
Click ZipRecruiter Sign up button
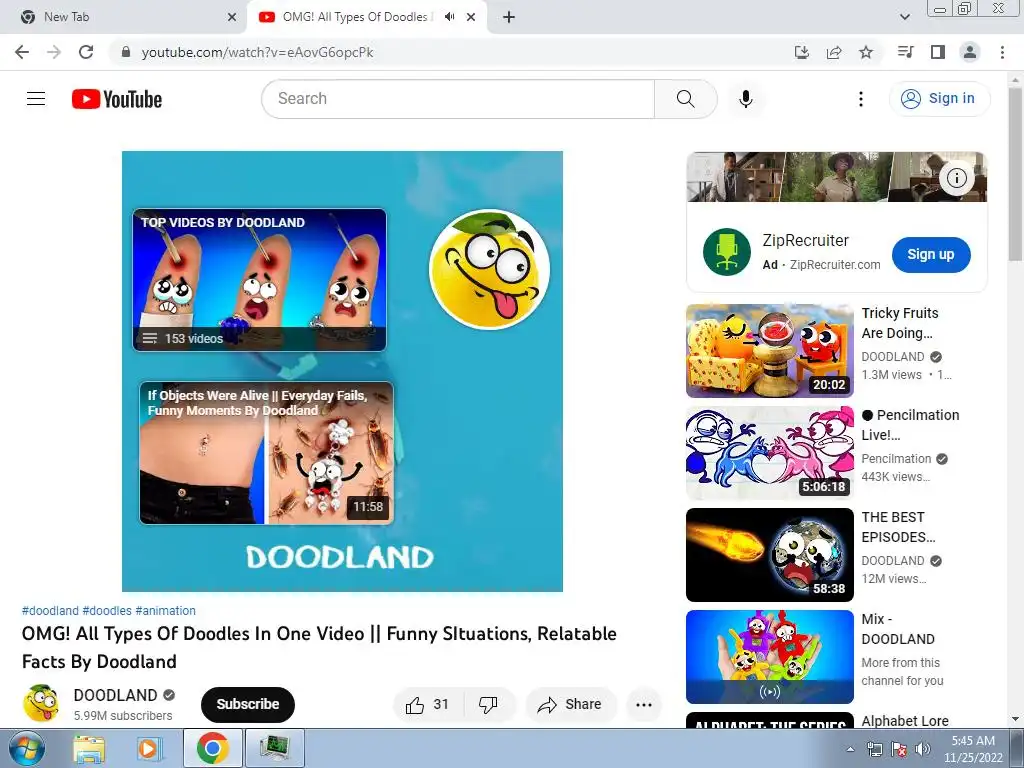(x=931, y=255)
